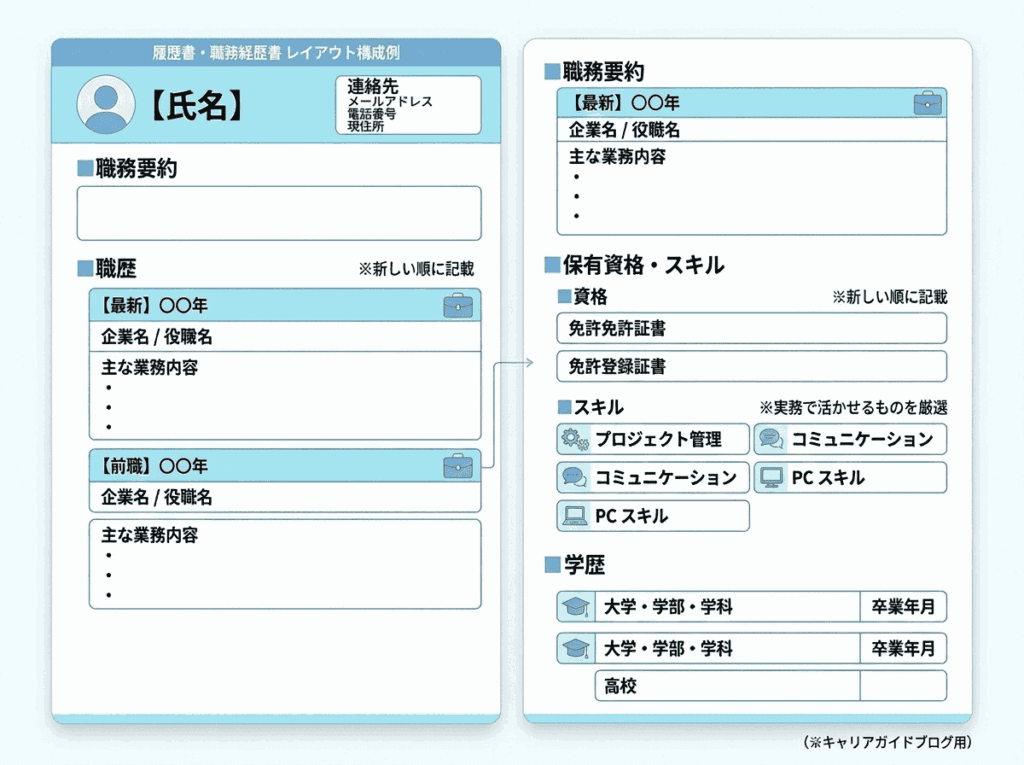Select the プロジェクト管理 skill label

pyautogui.click(x=658, y=439)
